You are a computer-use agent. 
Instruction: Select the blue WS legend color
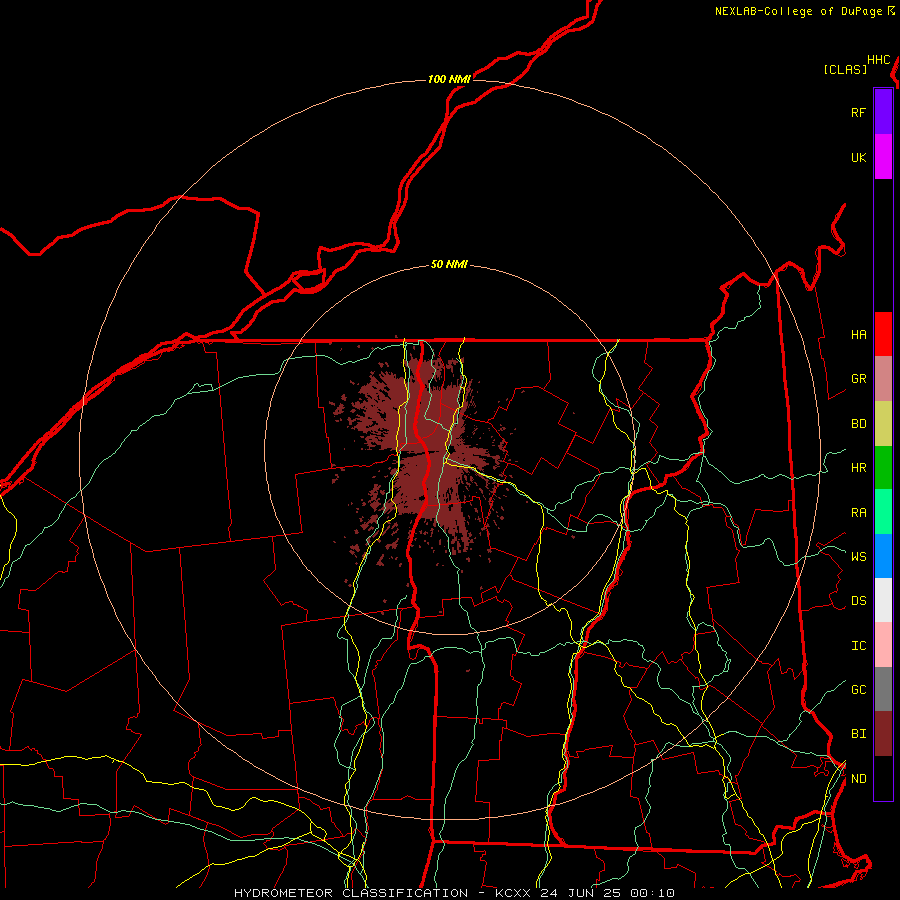(883, 556)
